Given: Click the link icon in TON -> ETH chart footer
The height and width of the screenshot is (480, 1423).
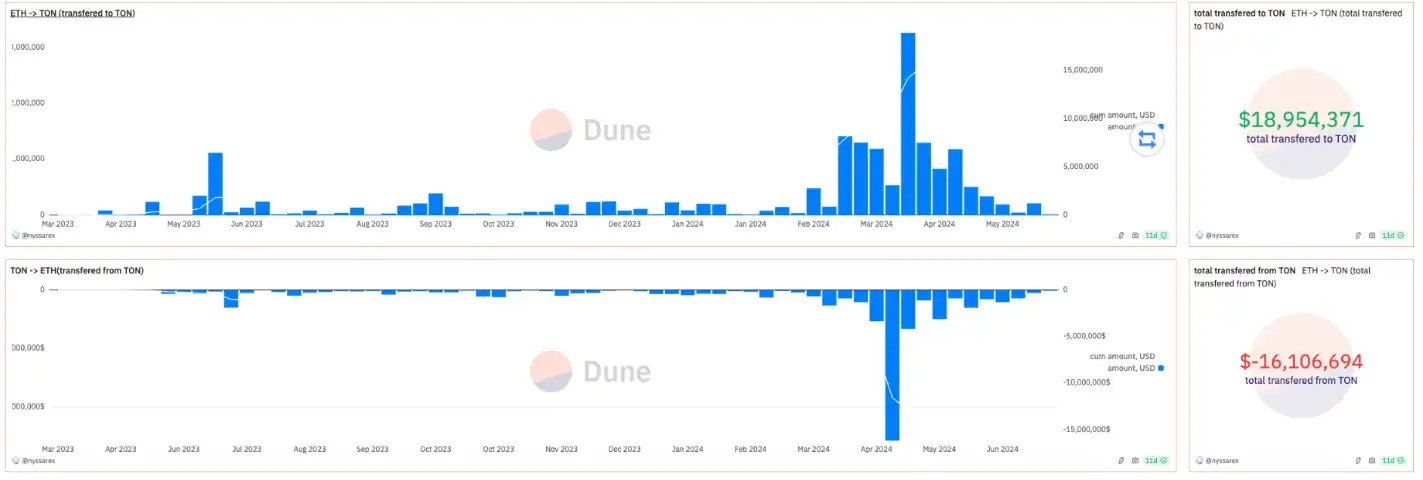Looking at the screenshot, I should (x=1123, y=461).
